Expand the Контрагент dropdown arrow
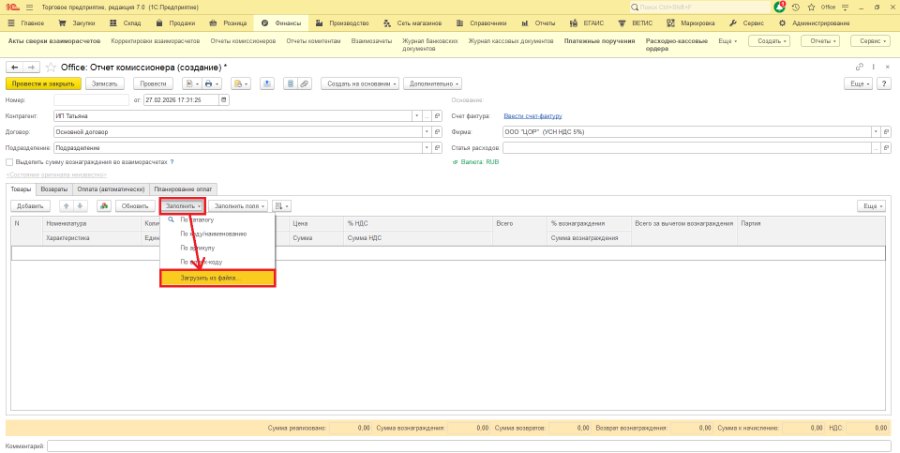900x453 pixels. (x=417, y=116)
